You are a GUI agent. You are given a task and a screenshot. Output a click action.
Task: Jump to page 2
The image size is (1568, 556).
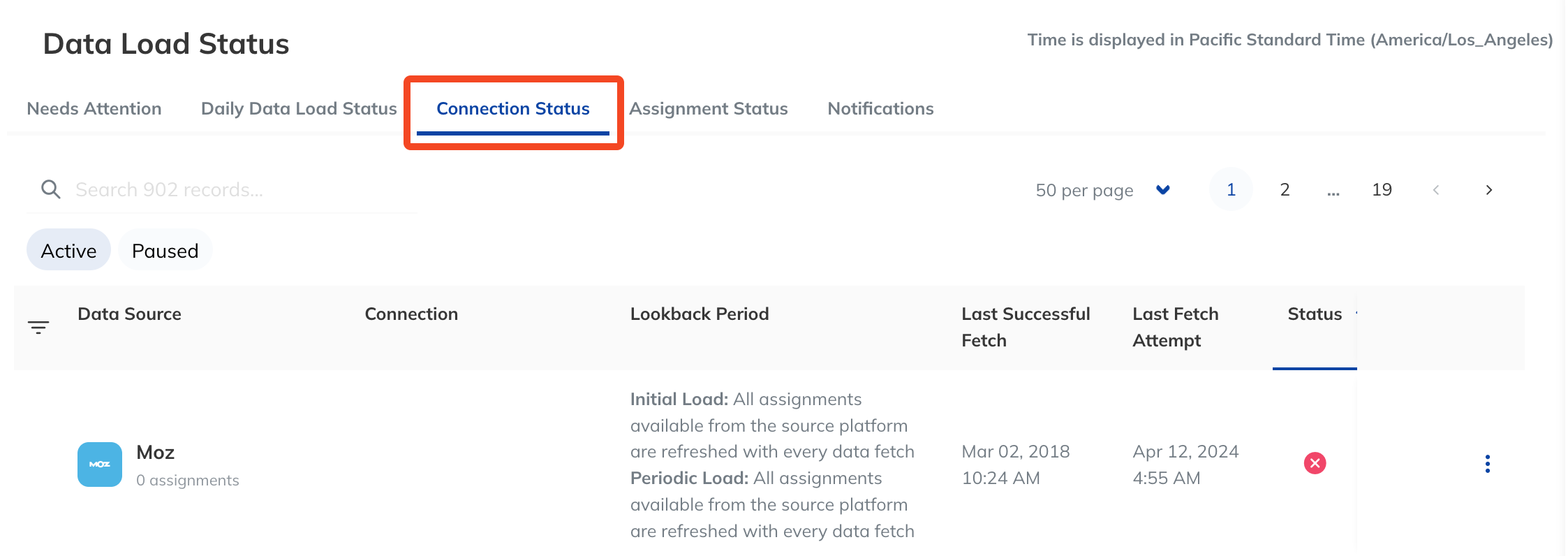[1285, 190]
